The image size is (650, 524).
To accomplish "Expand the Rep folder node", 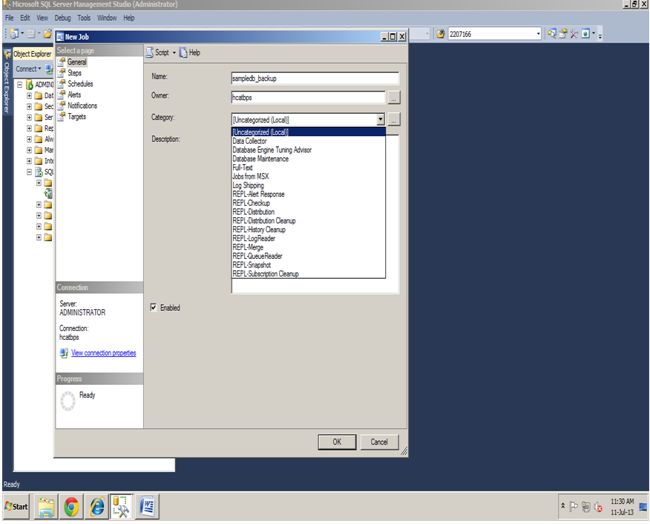I will pyautogui.click(x=29, y=128).
